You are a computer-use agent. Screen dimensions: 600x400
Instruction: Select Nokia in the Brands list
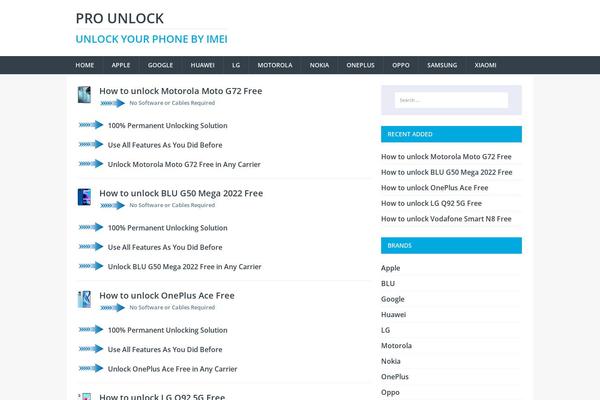tap(391, 361)
